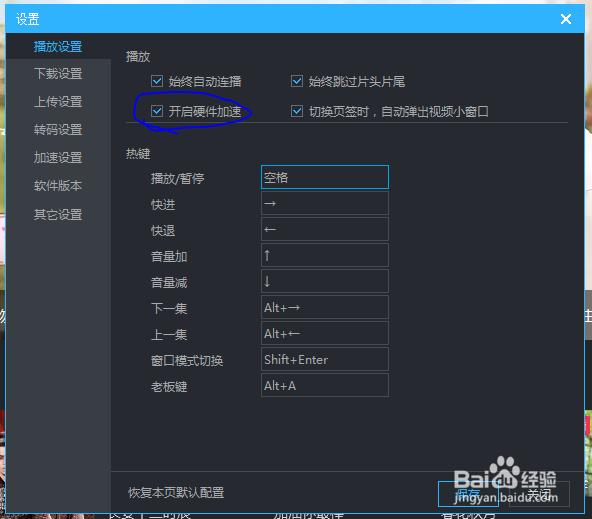
Task: Click 恢复本页默认配置 link
Action: 176,493
